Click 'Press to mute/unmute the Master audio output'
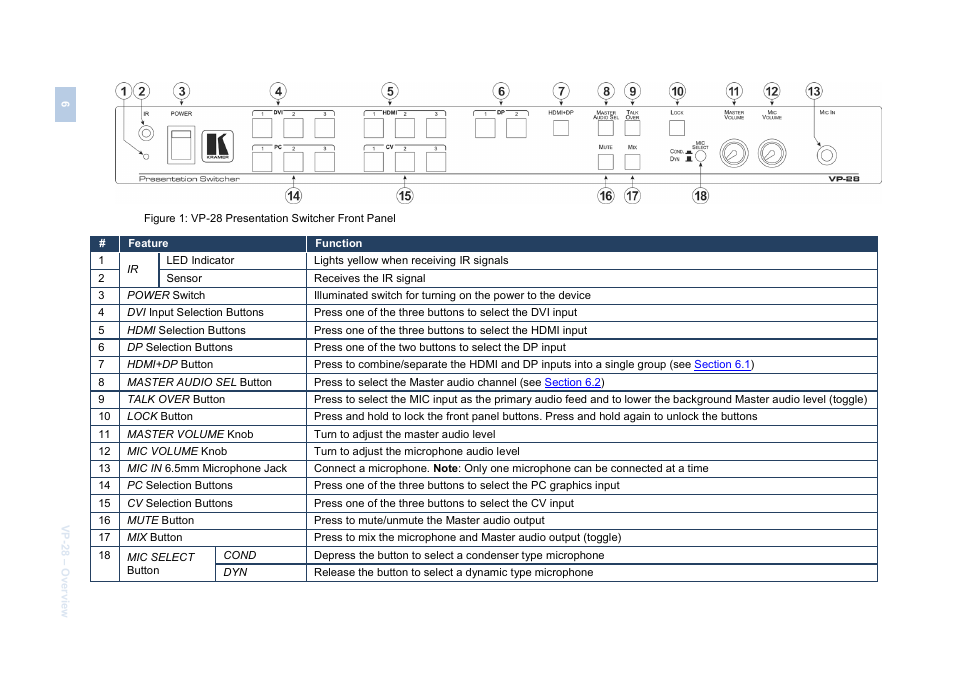The width and height of the screenshot is (954, 673). click(429, 520)
